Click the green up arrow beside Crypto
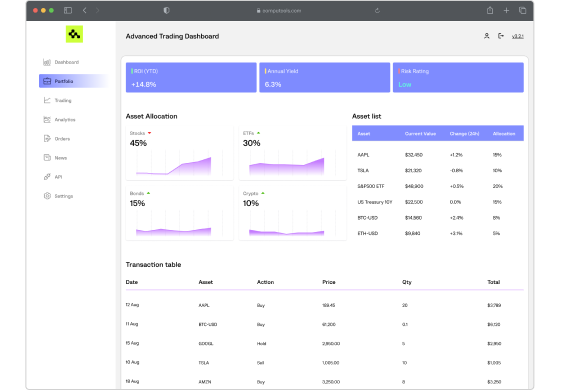561x390 pixels. pos(263,193)
